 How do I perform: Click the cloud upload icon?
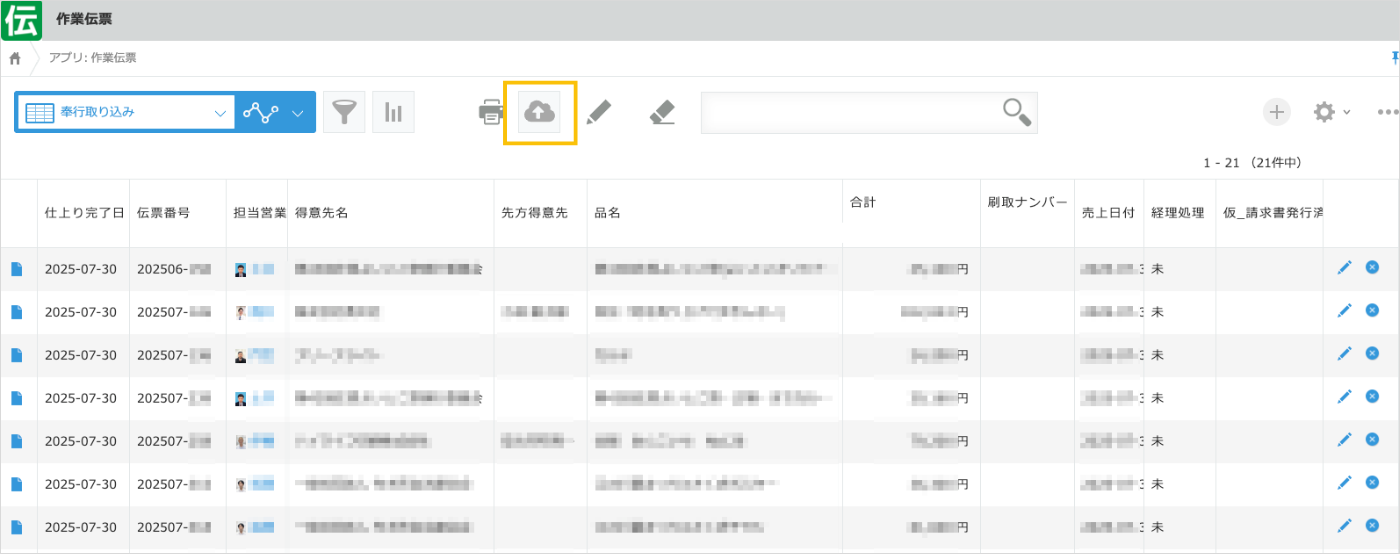click(x=539, y=113)
